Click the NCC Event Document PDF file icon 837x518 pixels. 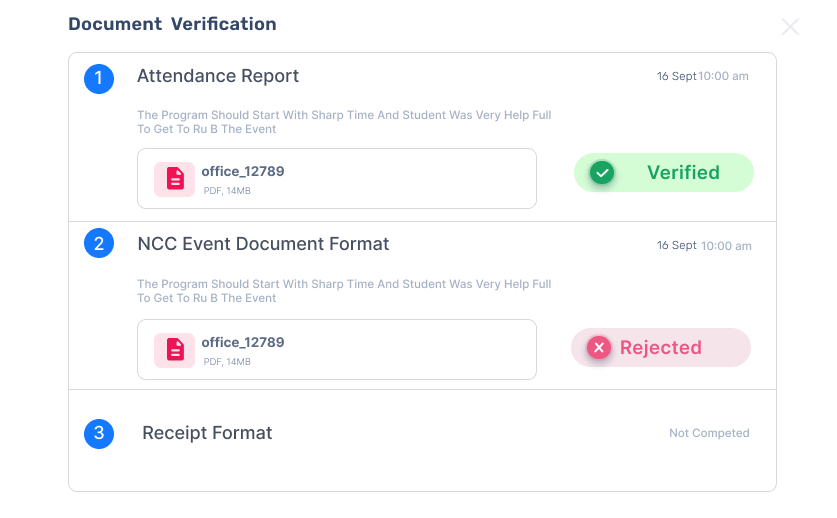pos(175,350)
